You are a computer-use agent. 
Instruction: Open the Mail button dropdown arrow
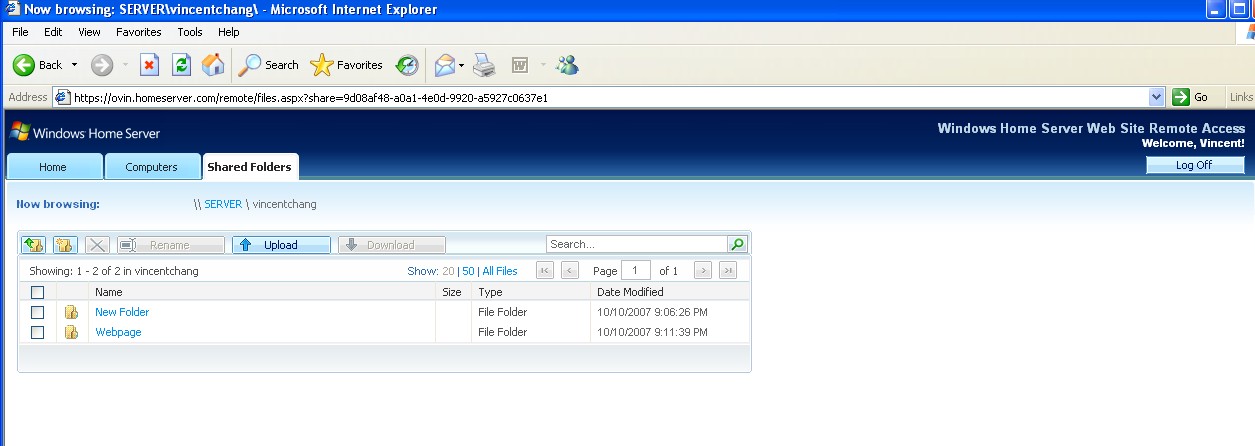(461, 65)
